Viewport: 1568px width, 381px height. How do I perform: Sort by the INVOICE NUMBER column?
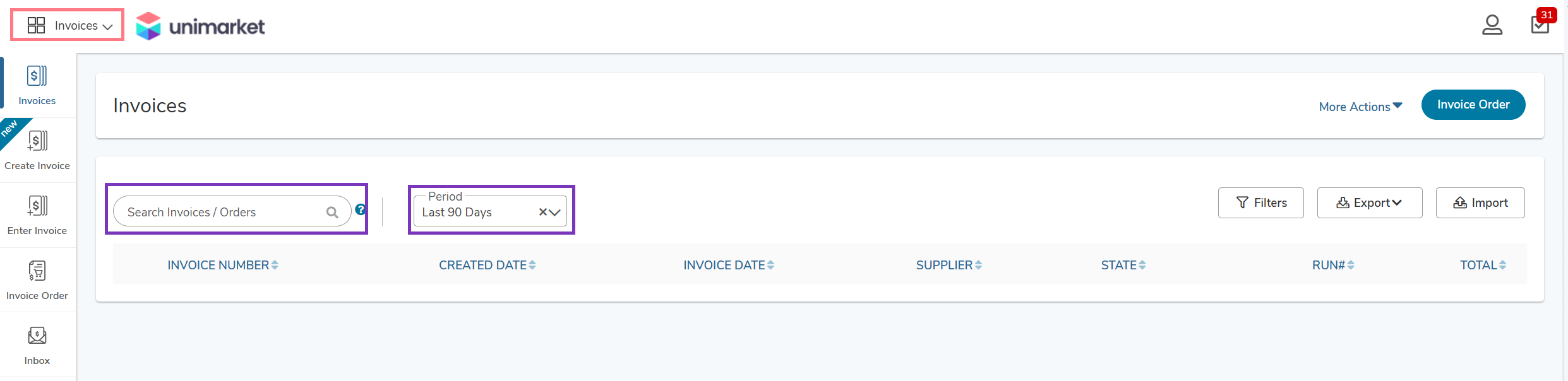pyautogui.click(x=223, y=266)
